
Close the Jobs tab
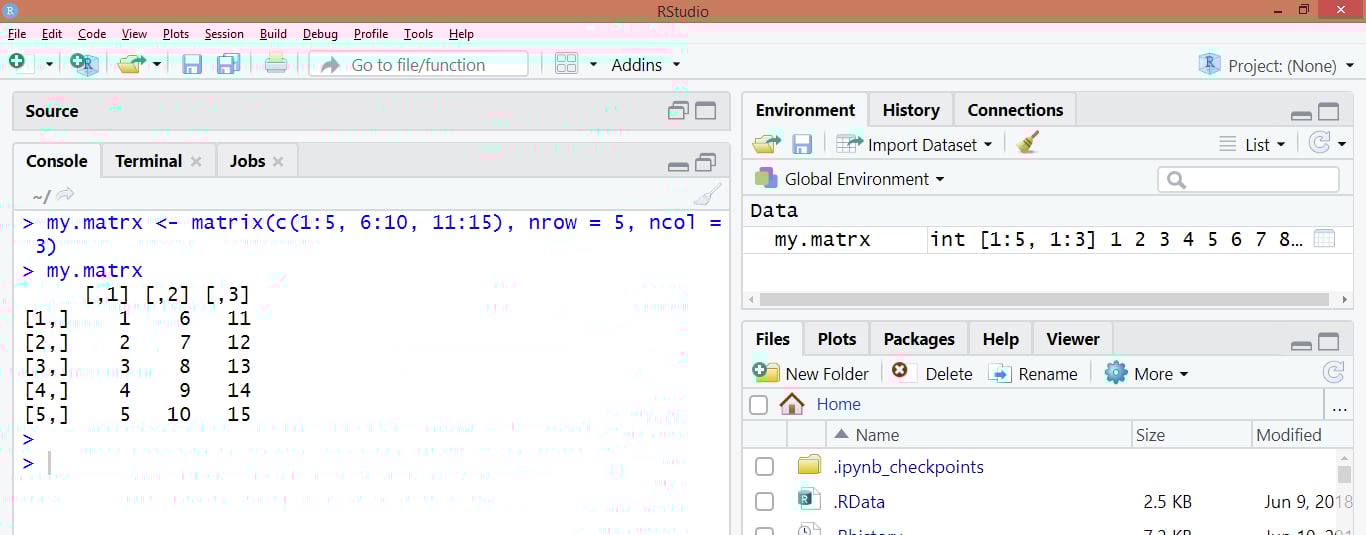[278, 161]
